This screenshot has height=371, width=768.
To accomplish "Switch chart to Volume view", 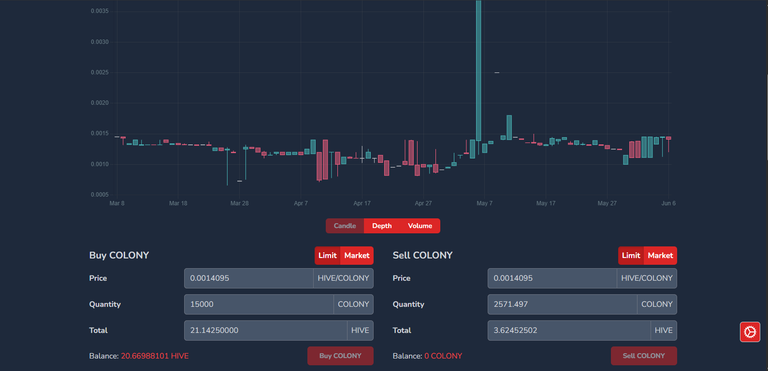I will pyautogui.click(x=420, y=226).
